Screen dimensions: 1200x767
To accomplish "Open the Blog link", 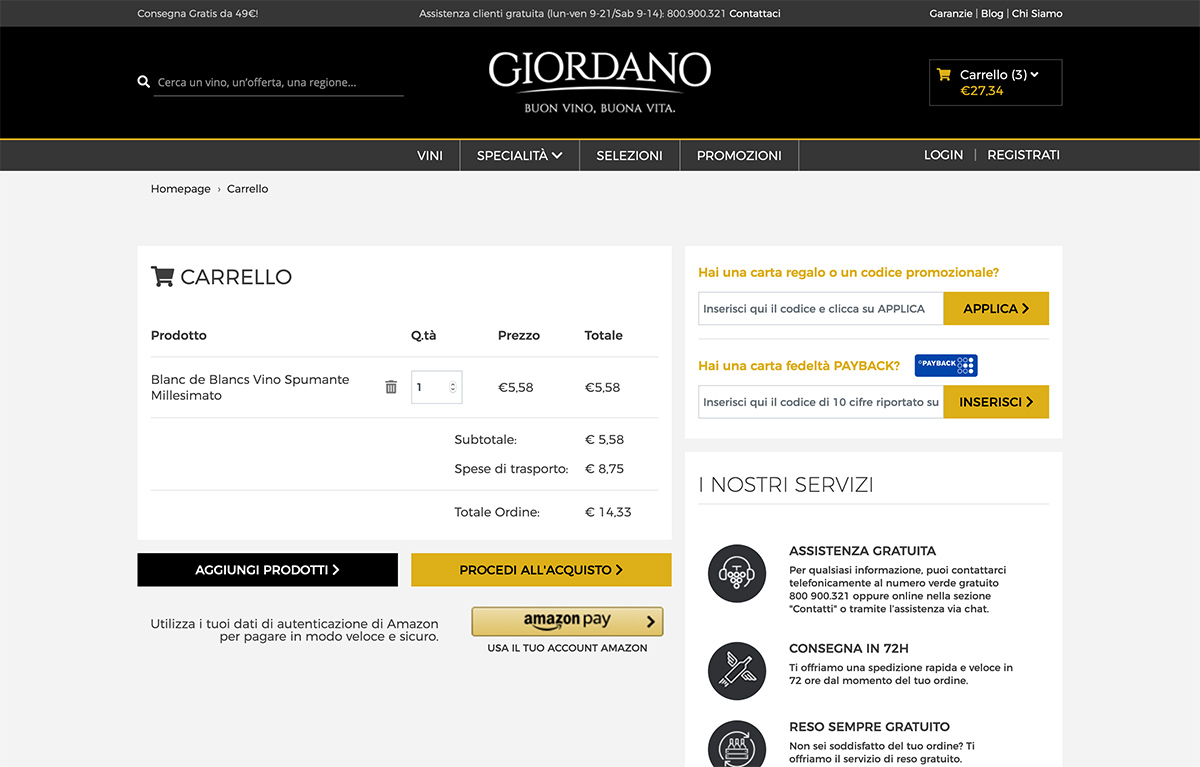I will pyautogui.click(x=992, y=14).
